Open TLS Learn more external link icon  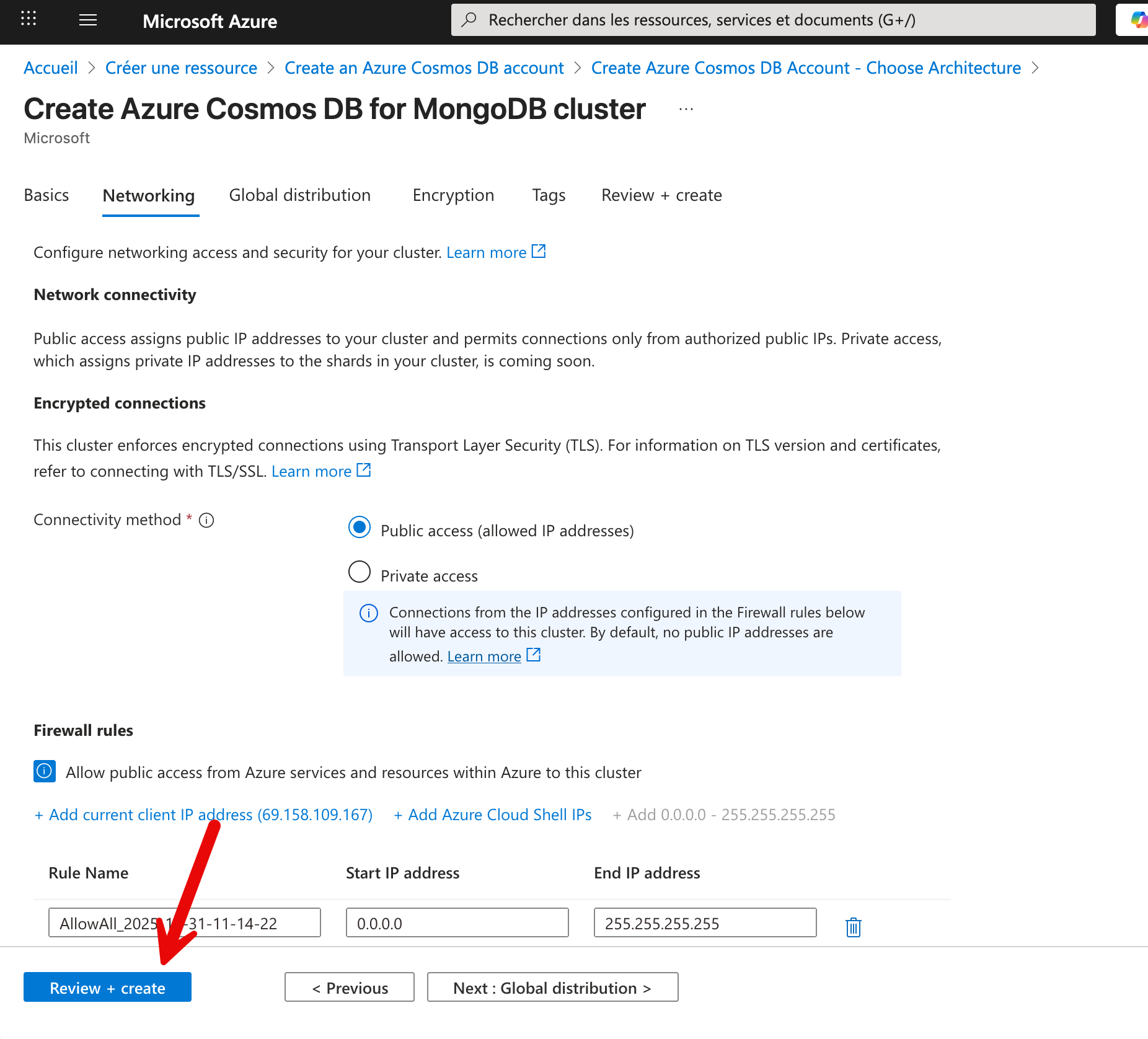(363, 470)
